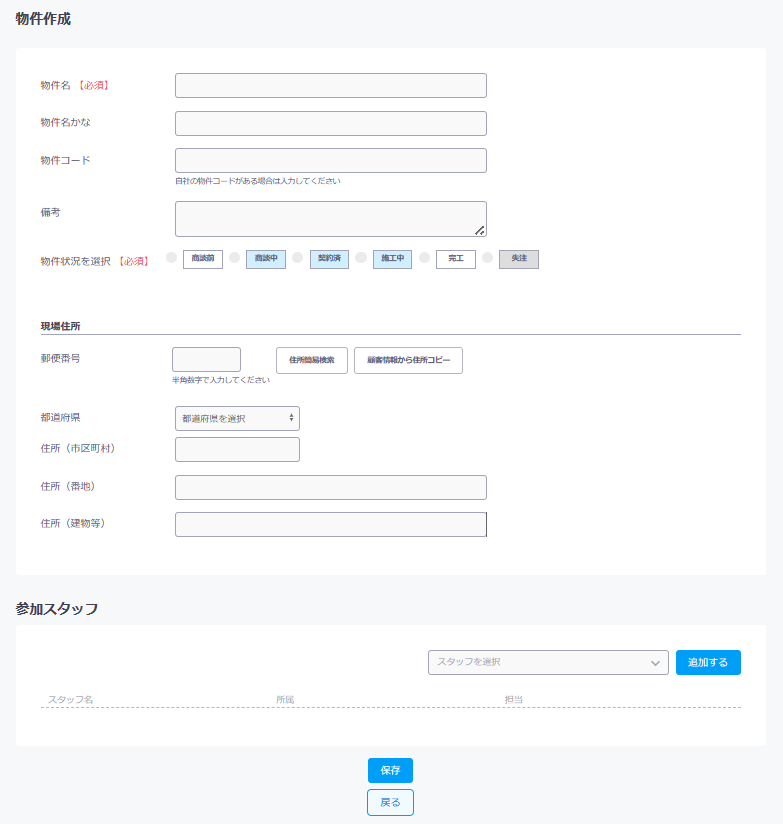Viewport: 783px width, 824px height.
Task: Select the 施工中 radio button
Action: (361, 258)
